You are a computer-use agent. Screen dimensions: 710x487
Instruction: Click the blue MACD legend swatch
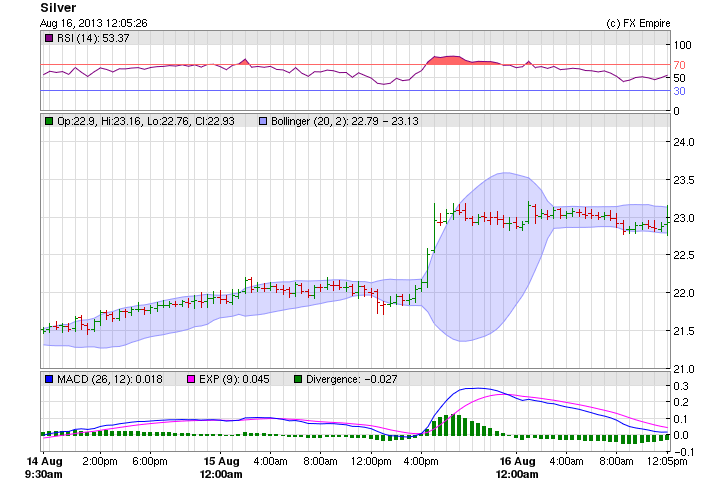[49, 379]
